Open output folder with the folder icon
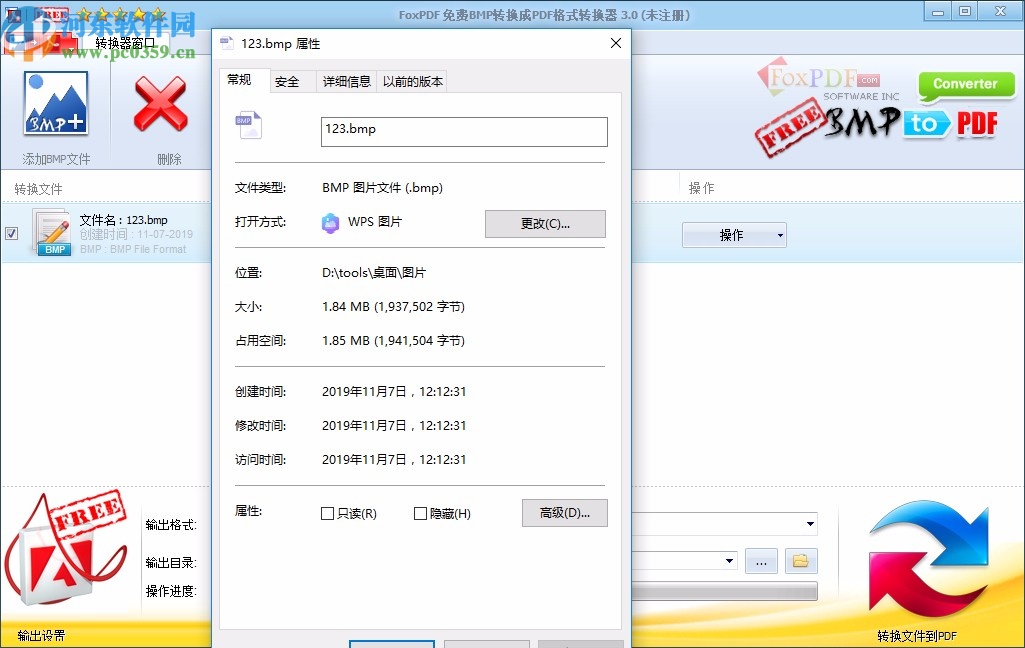 800,561
